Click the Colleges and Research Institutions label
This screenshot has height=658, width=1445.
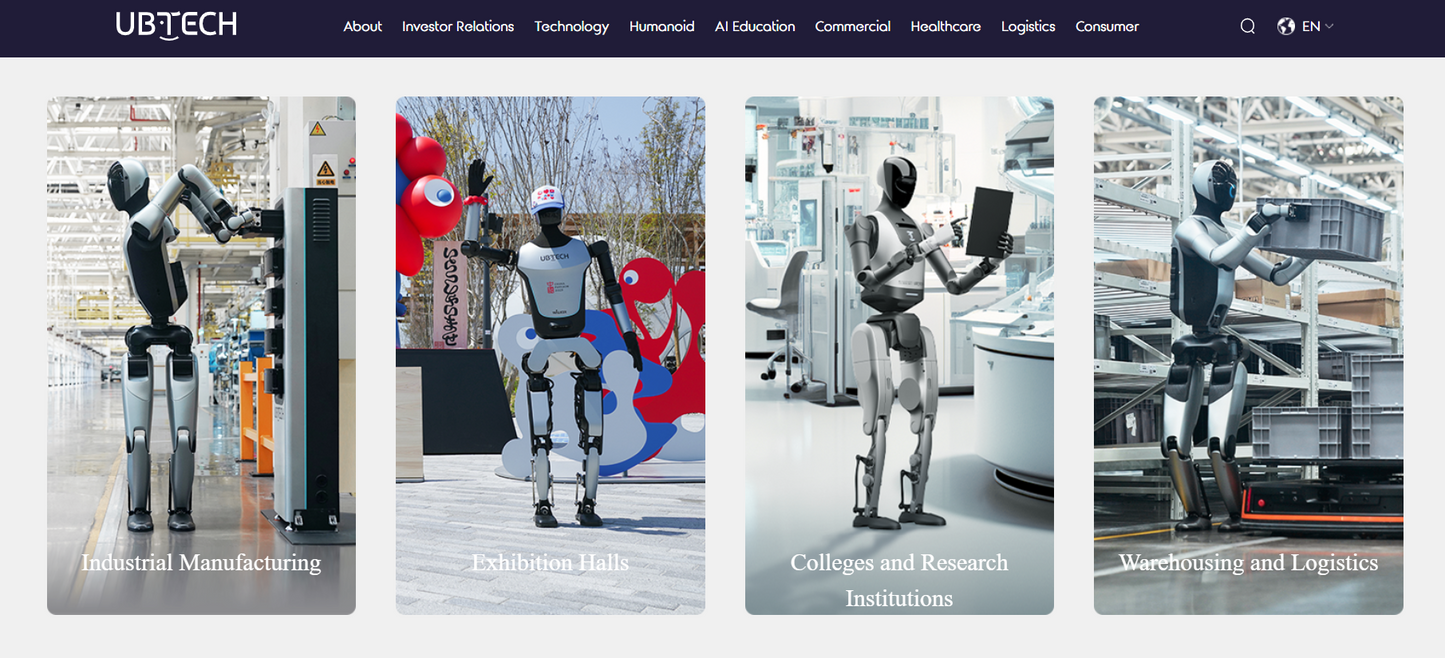coord(898,581)
